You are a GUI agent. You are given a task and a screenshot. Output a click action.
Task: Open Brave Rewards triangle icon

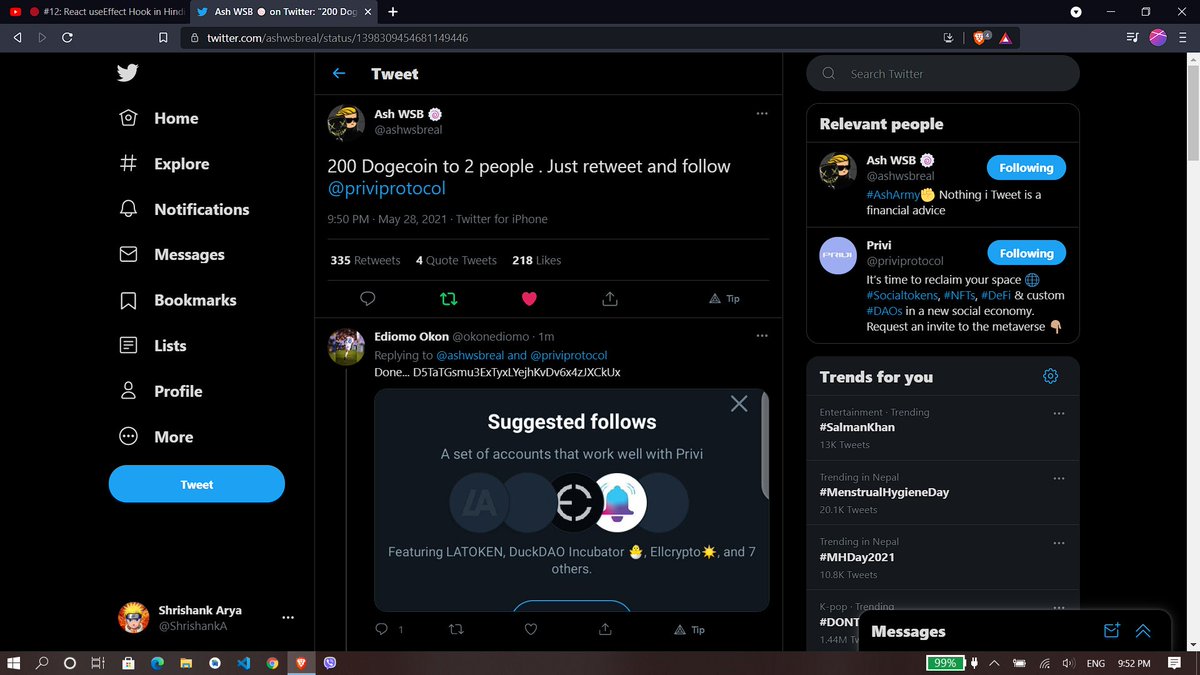pyautogui.click(x=1005, y=37)
